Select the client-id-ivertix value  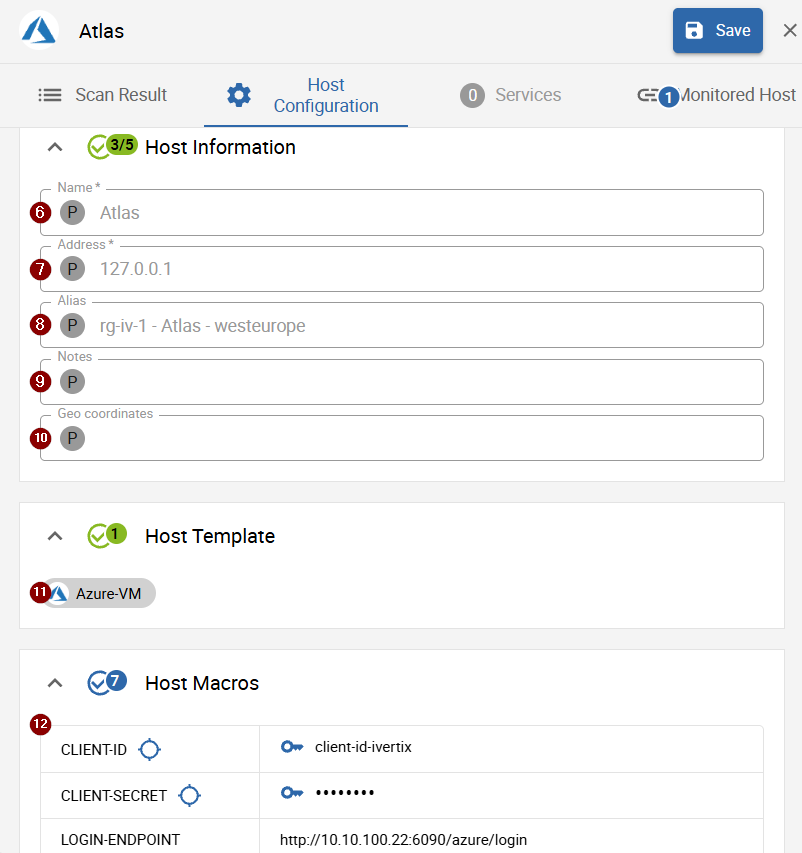[x=363, y=747]
